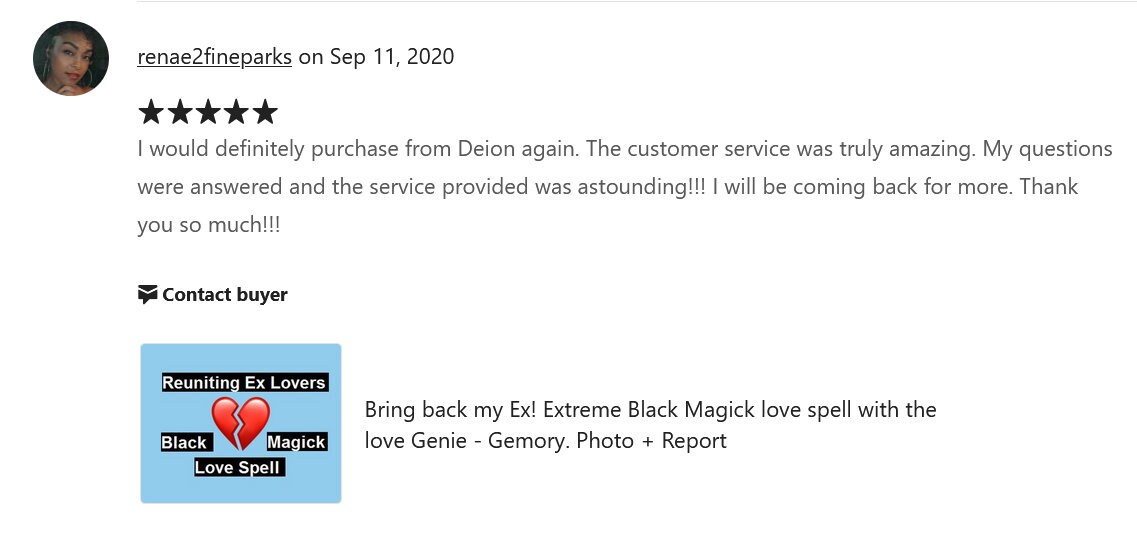Click the broken heart emoji in the thumbnail
Image resolution: width=1137 pixels, height=545 pixels.
tap(241, 423)
